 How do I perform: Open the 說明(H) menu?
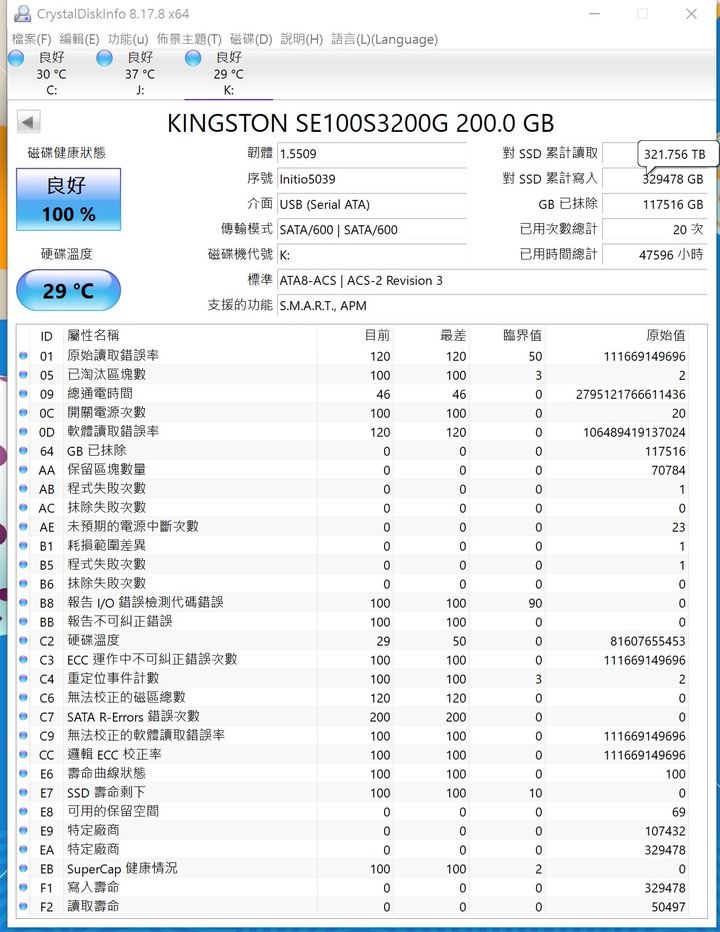click(301, 39)
